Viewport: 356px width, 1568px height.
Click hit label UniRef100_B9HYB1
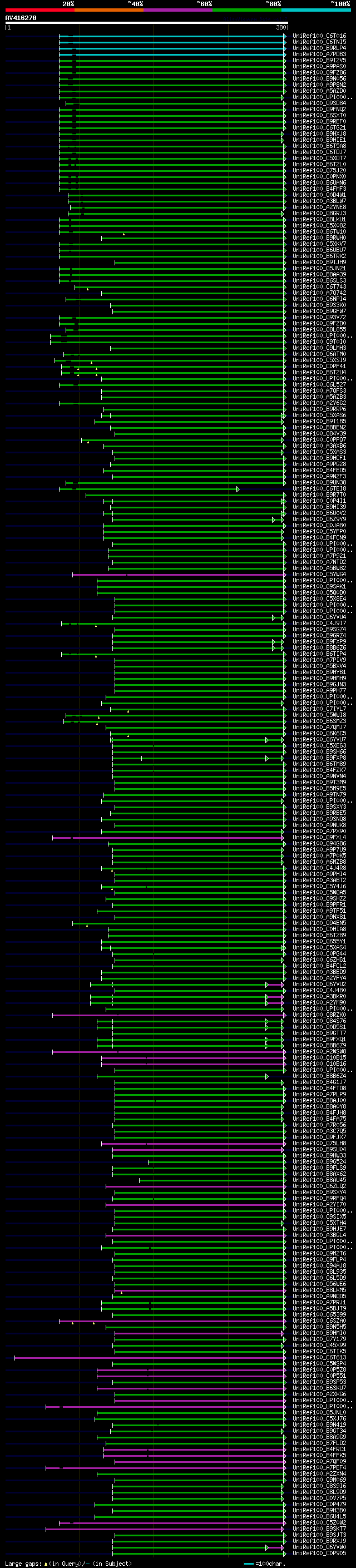point(319,672)
